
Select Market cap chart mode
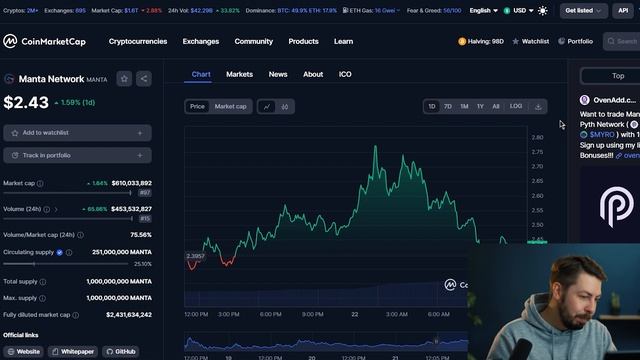point(231,107)
